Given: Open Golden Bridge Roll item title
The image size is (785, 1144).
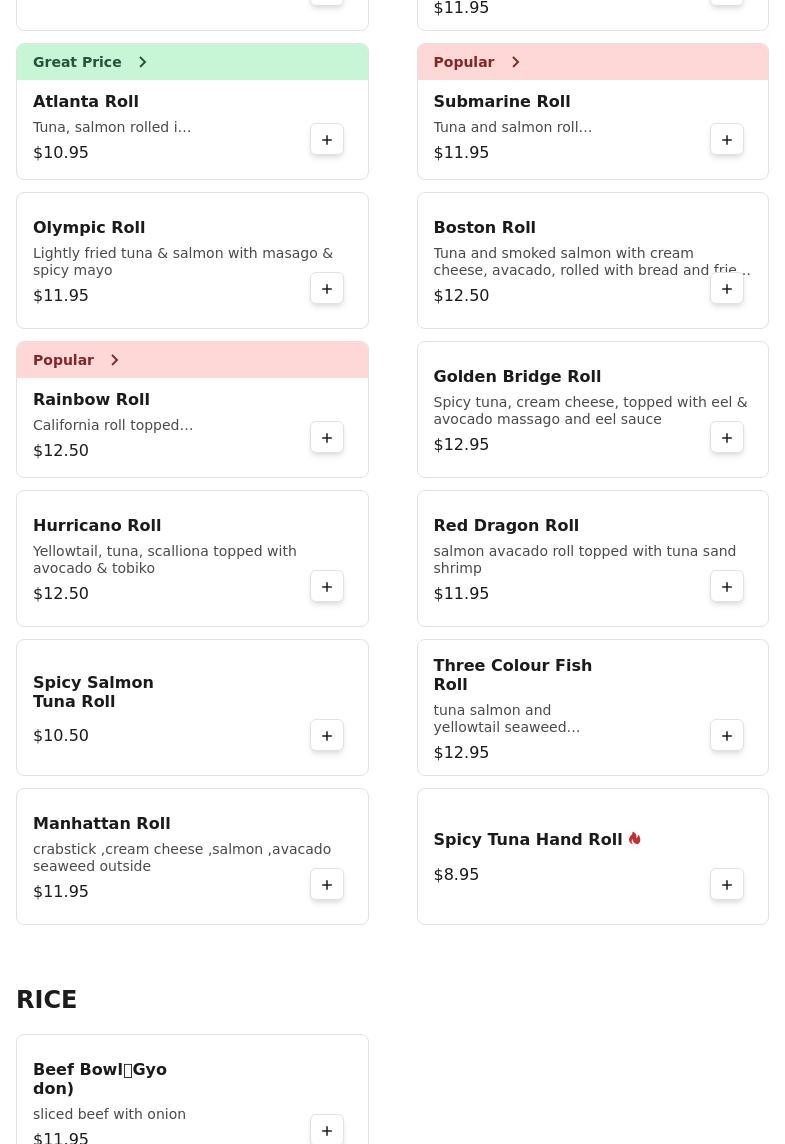Looking at the screenshot, I should (x=517, y=376).
